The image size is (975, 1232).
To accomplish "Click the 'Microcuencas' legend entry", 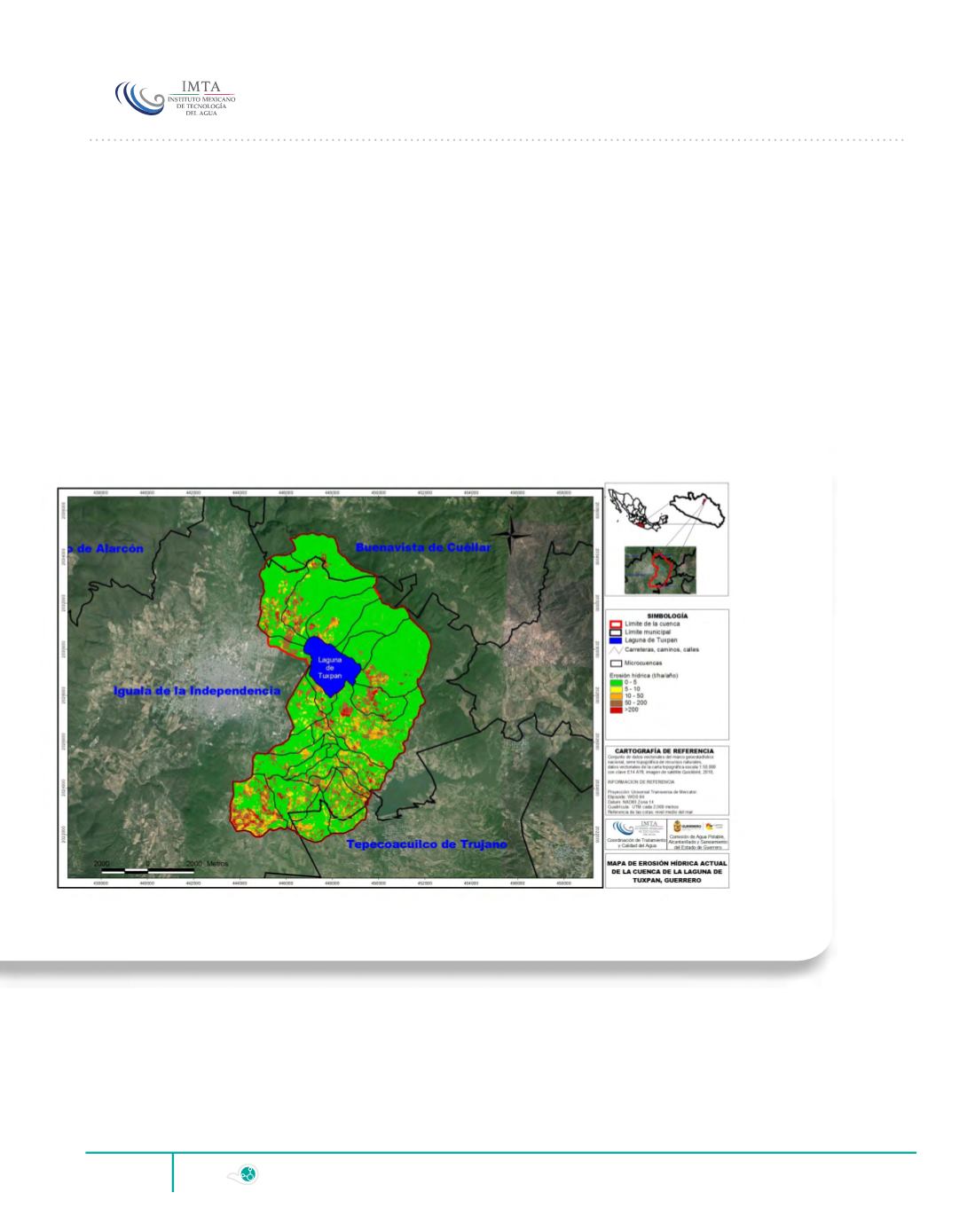I will coord(636,663).
